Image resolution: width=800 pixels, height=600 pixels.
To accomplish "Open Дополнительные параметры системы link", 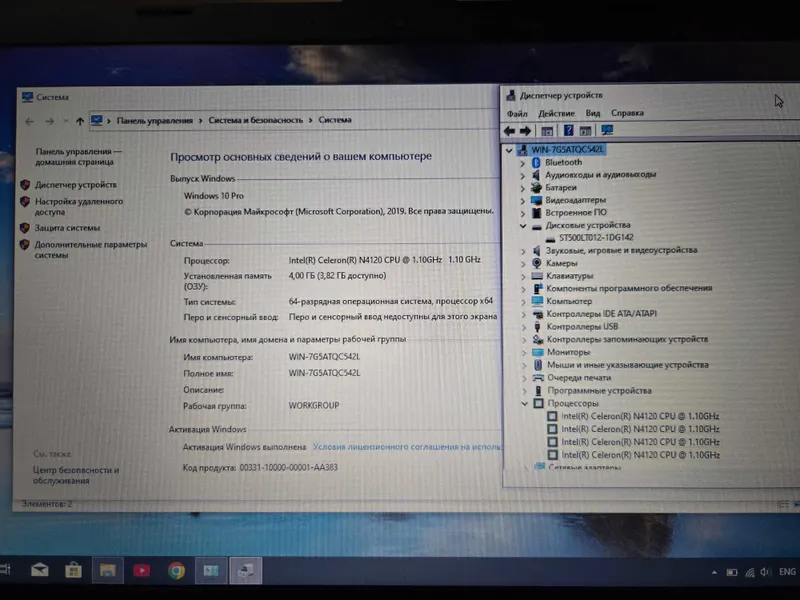I will [x=90, y=249].
